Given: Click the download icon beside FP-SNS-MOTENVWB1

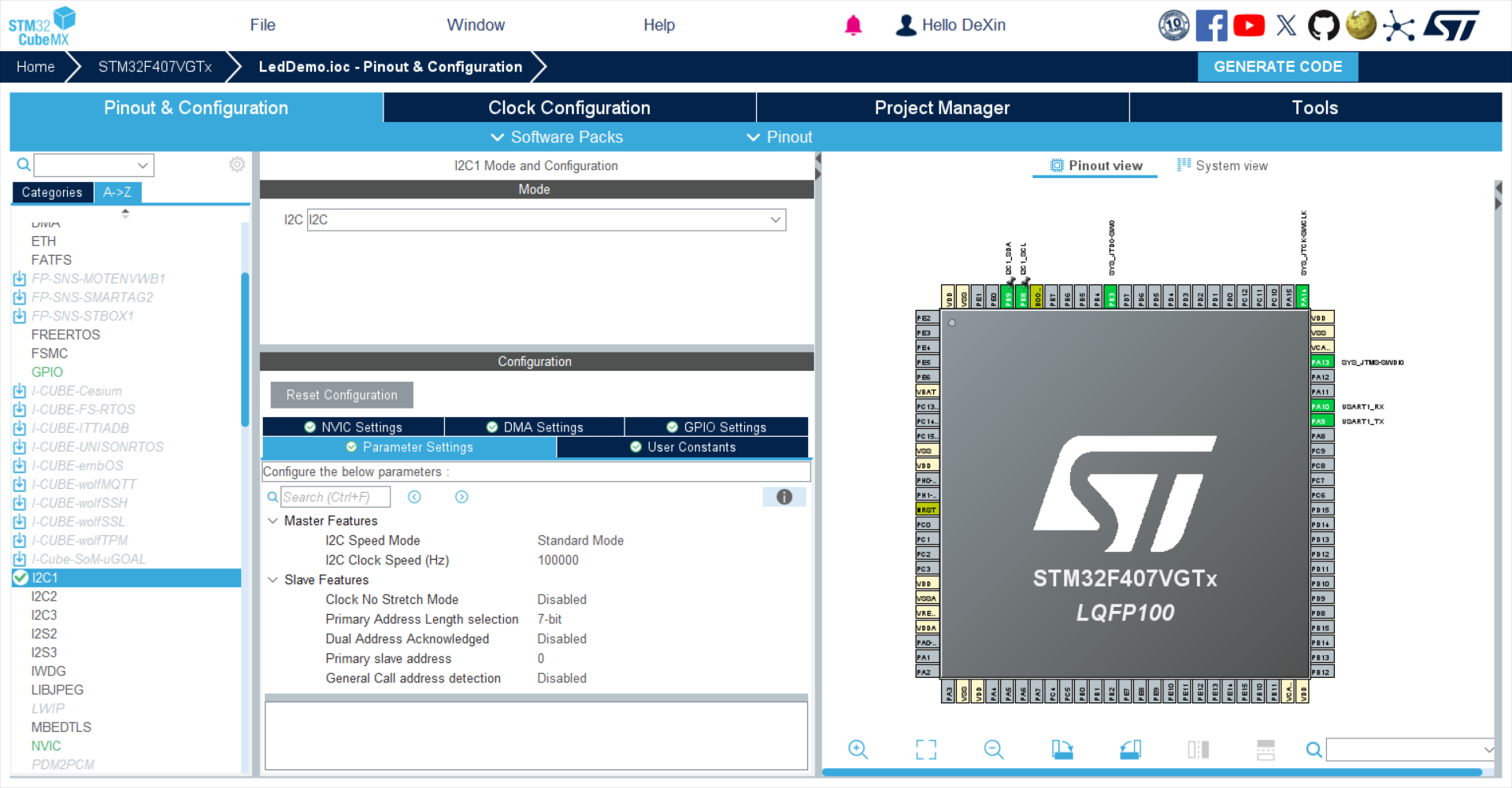Looking at the screenshot, I should 20,279.
